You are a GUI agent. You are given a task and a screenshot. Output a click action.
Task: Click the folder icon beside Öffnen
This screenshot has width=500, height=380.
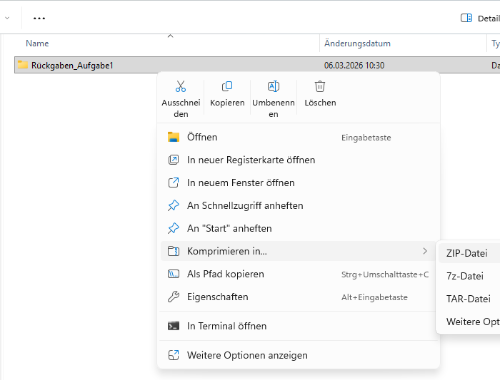point(173,137)
